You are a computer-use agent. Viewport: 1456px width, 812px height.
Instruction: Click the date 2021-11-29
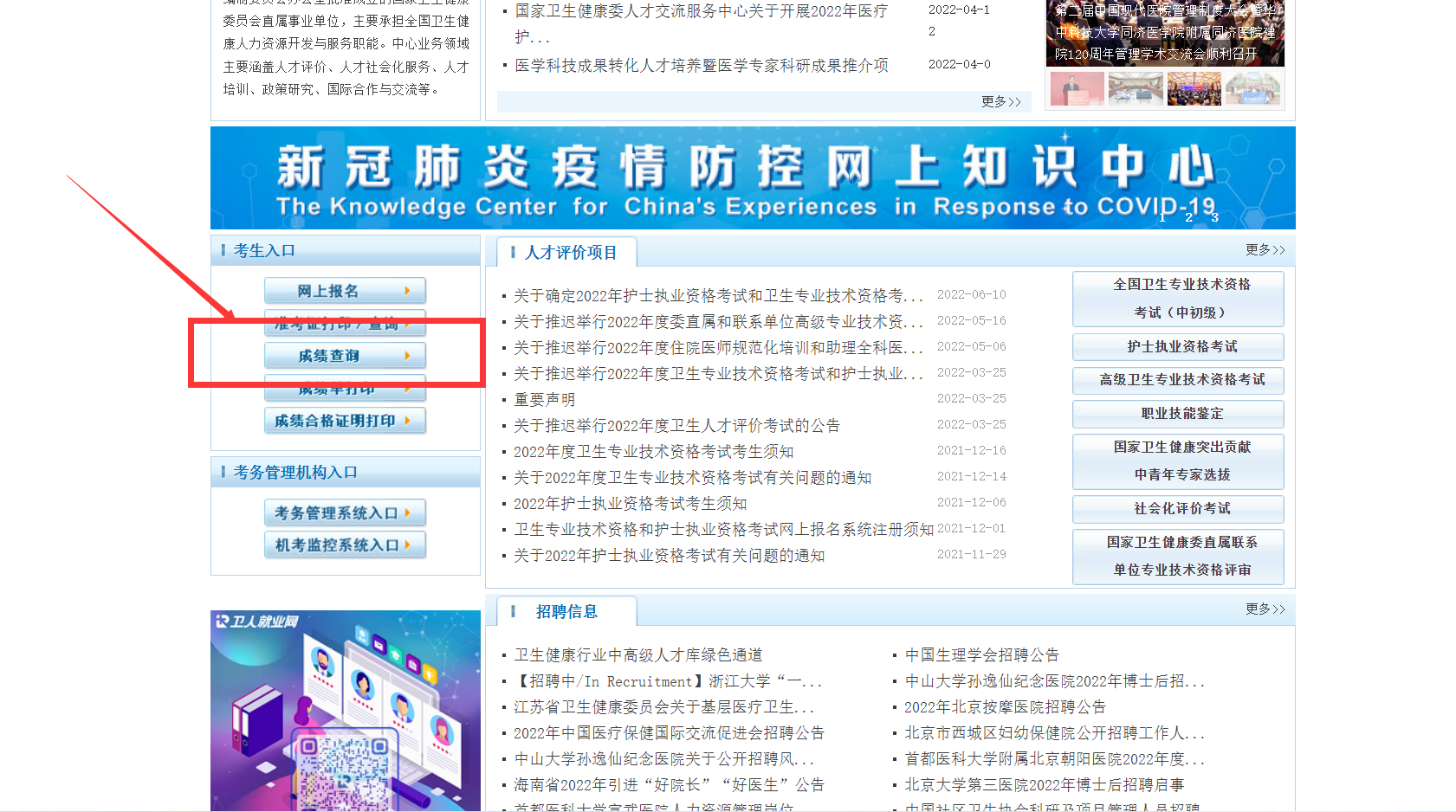click(x=972, y=555)
